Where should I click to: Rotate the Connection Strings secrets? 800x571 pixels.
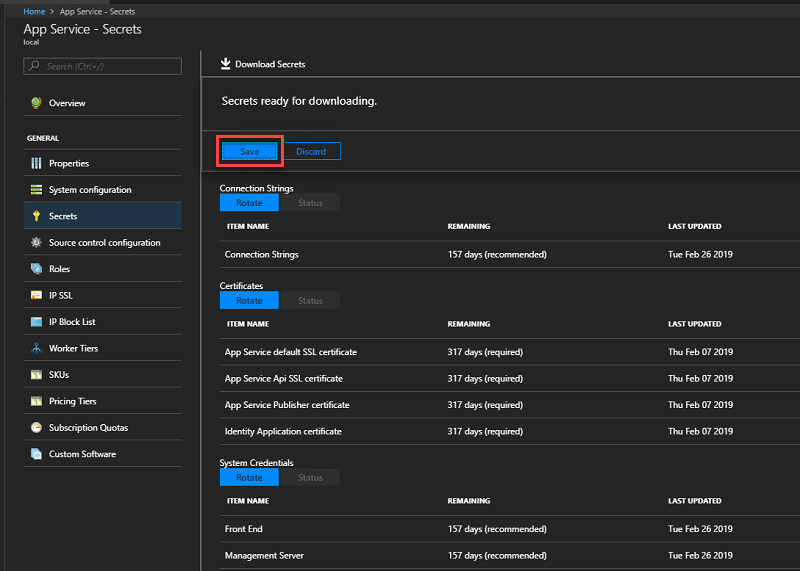click(x=249, y=203)
